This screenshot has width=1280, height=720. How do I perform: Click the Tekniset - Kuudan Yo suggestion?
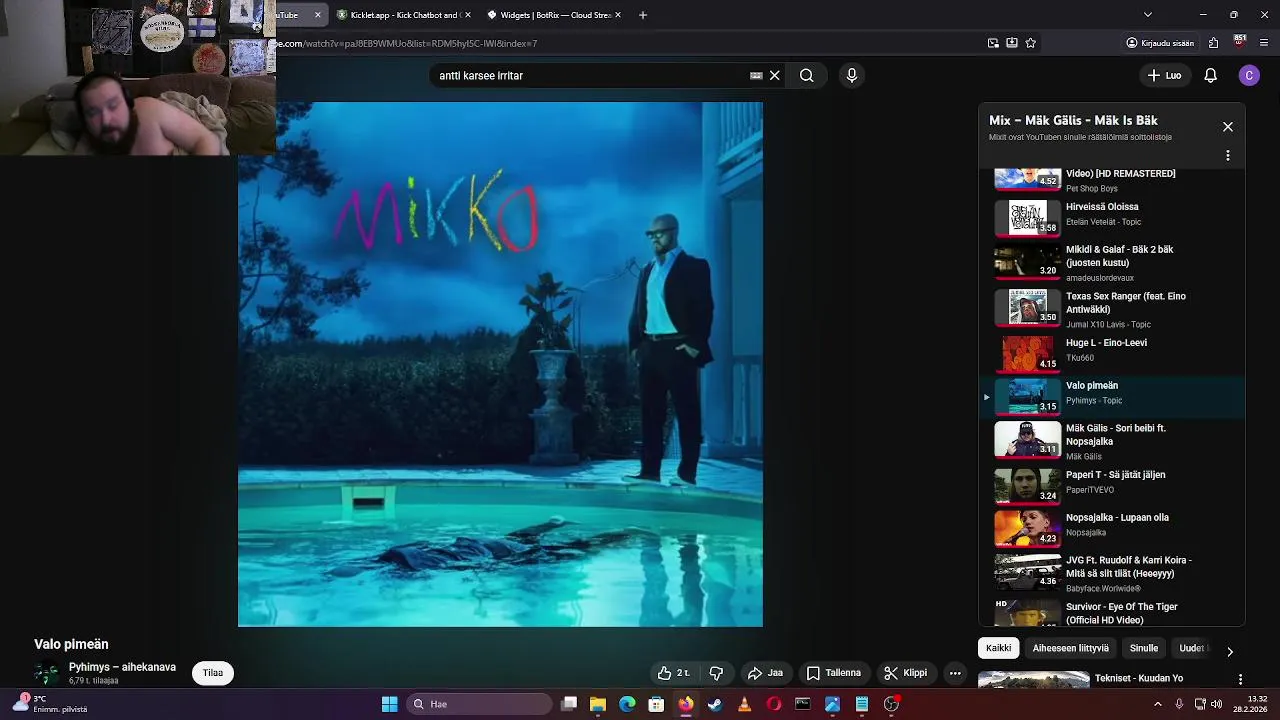click(1138, 678)
